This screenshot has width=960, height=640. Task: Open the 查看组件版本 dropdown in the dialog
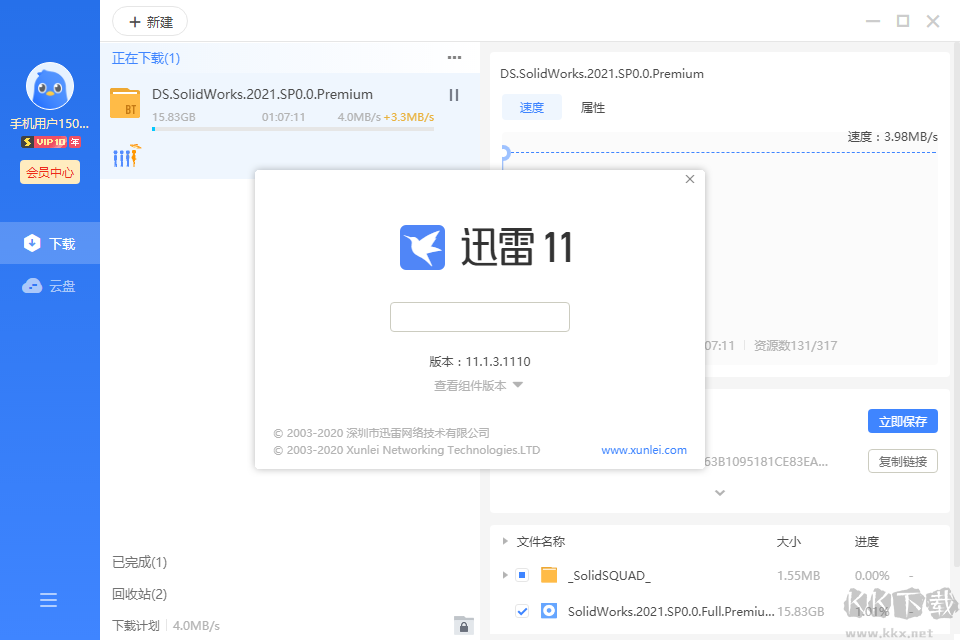click(x=480, y=386)
